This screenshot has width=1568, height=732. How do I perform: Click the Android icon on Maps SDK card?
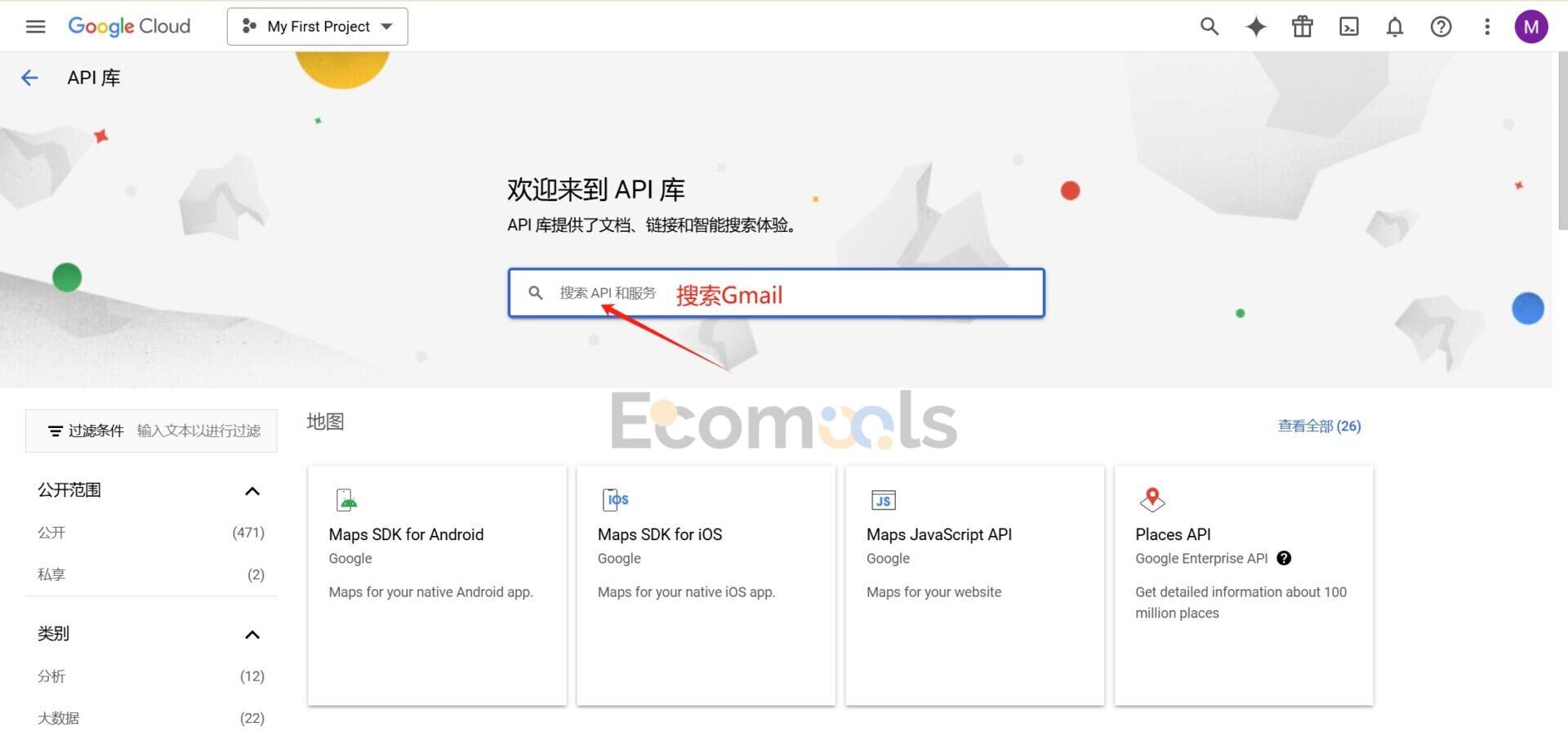pyautogui.click(x=347, y=499)
